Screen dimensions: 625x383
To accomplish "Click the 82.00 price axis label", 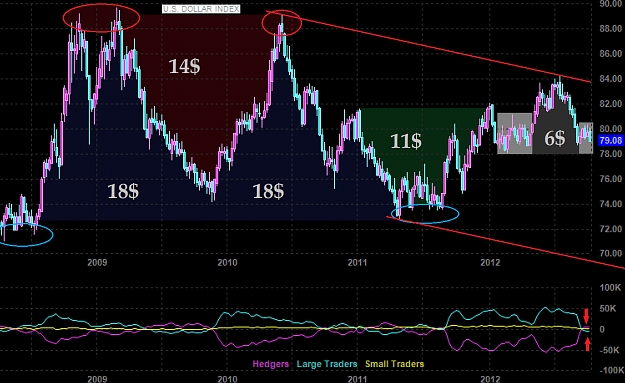I will click(611, 104).
